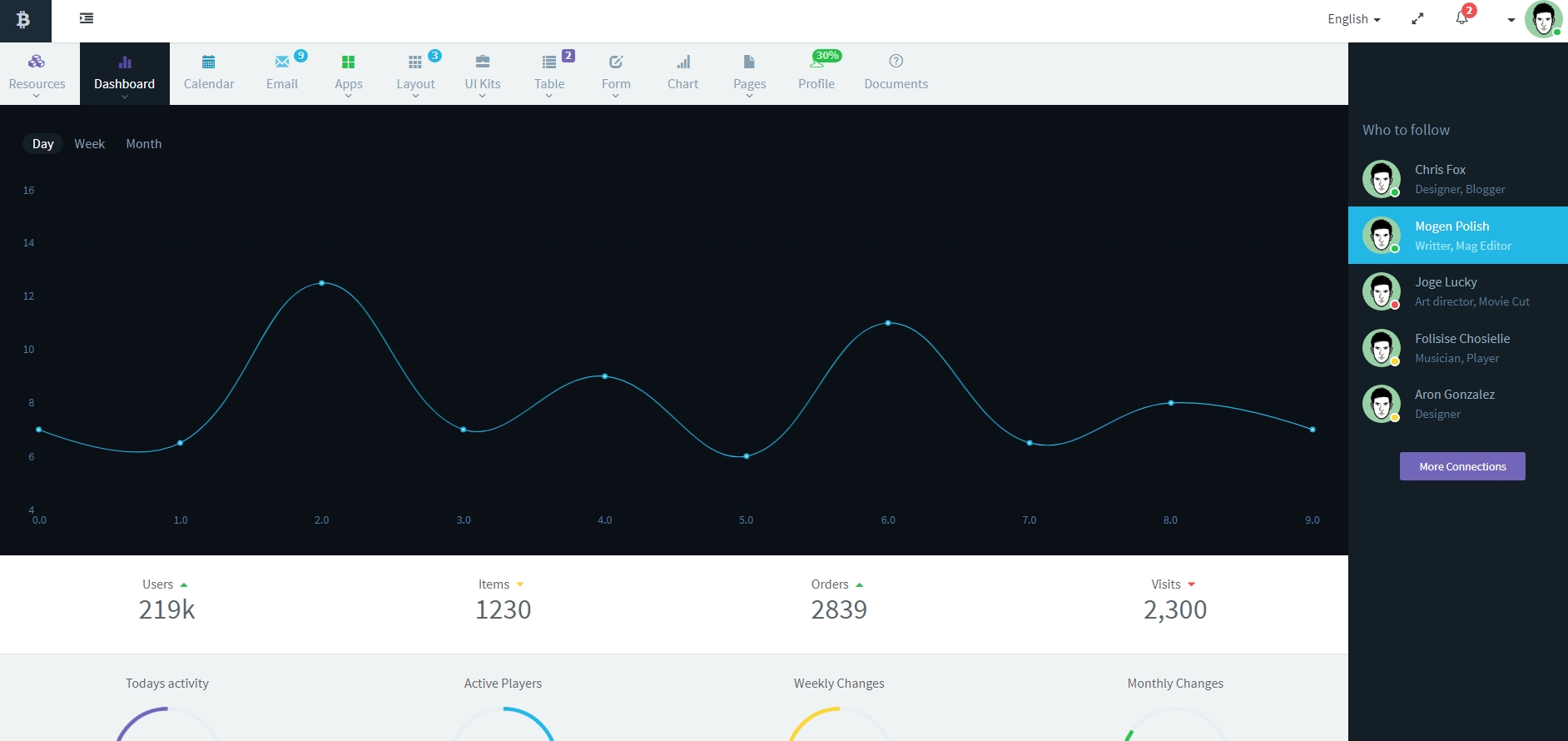Screen dimensions: 1568x741
Task: Click the Table list icon
Action: tap(549, 62)
